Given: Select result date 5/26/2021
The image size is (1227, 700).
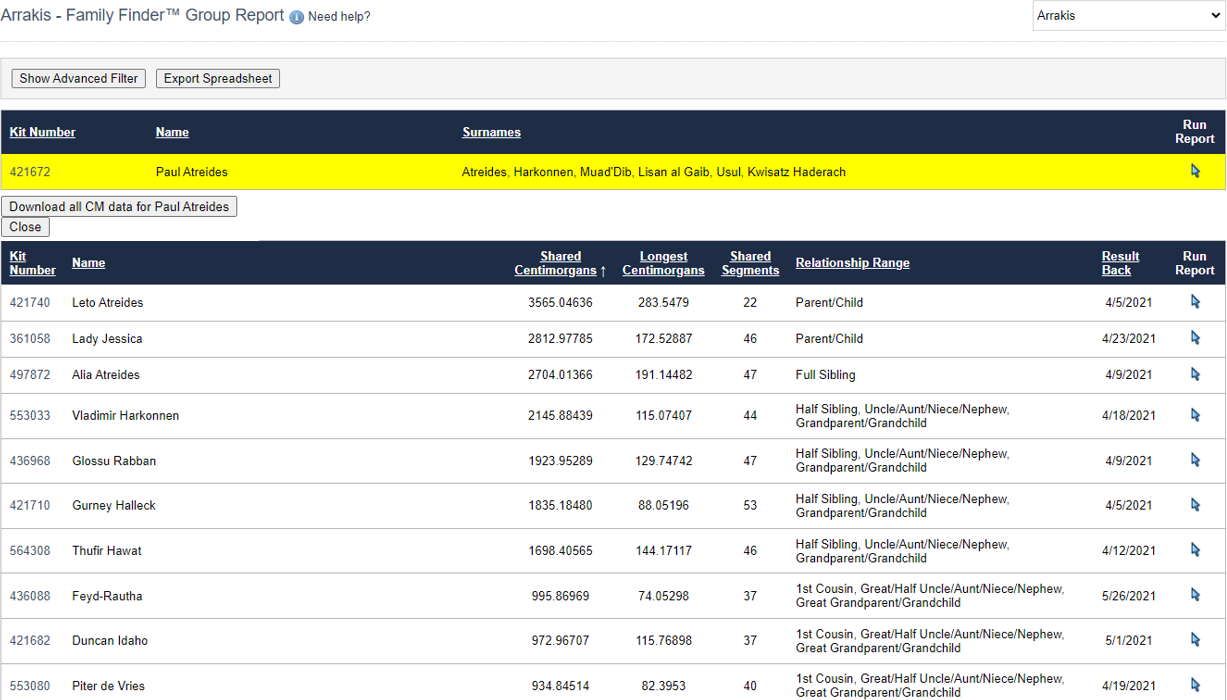Looking at the screenshot, I should pyautogui.click(x=1129, y=596).
